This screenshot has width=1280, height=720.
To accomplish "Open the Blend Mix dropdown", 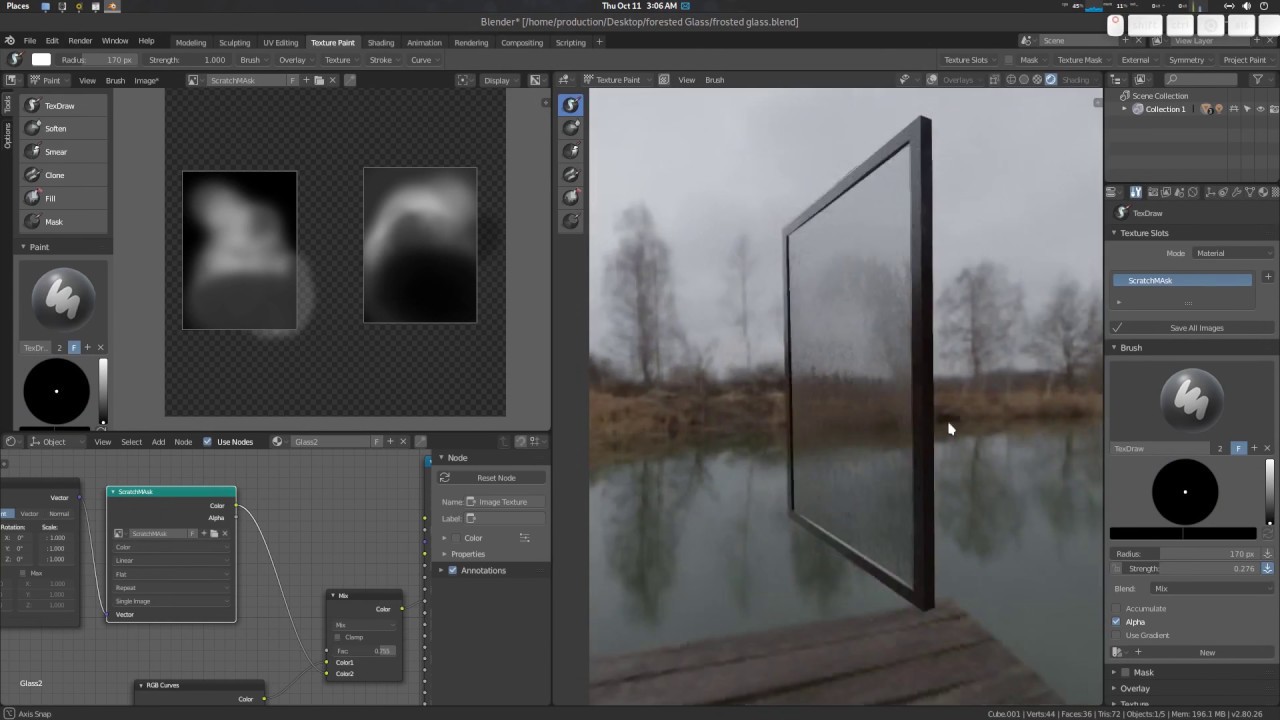I will (x=1211, y=588).
